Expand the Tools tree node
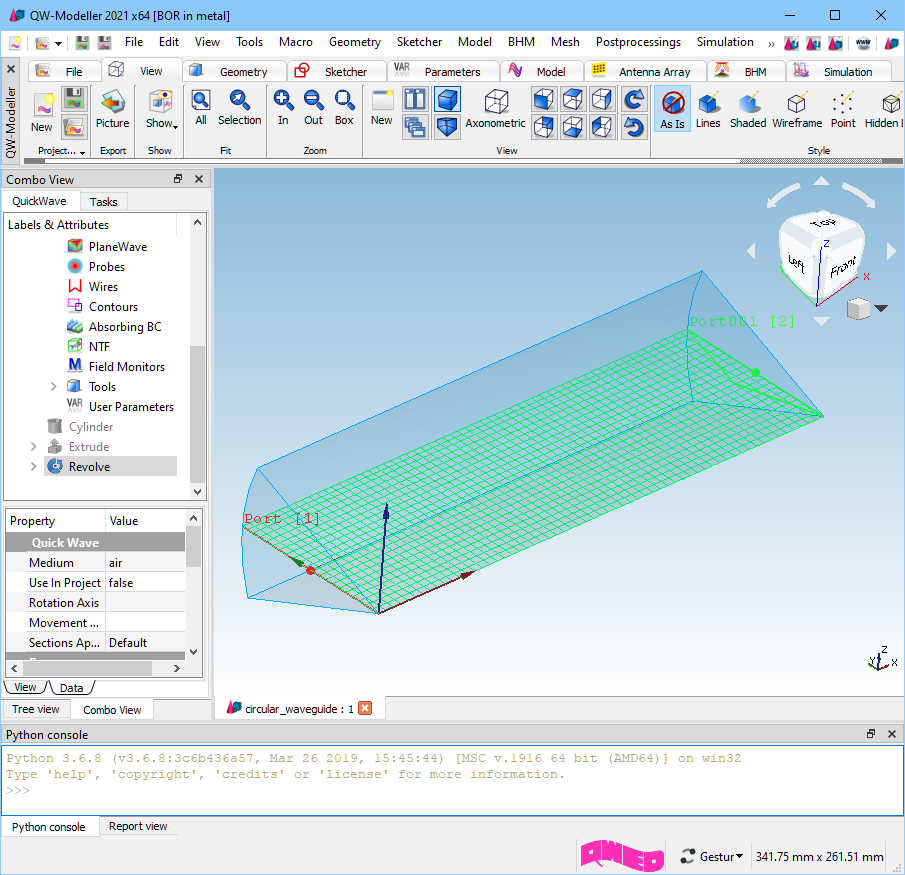 coord(54,387)
